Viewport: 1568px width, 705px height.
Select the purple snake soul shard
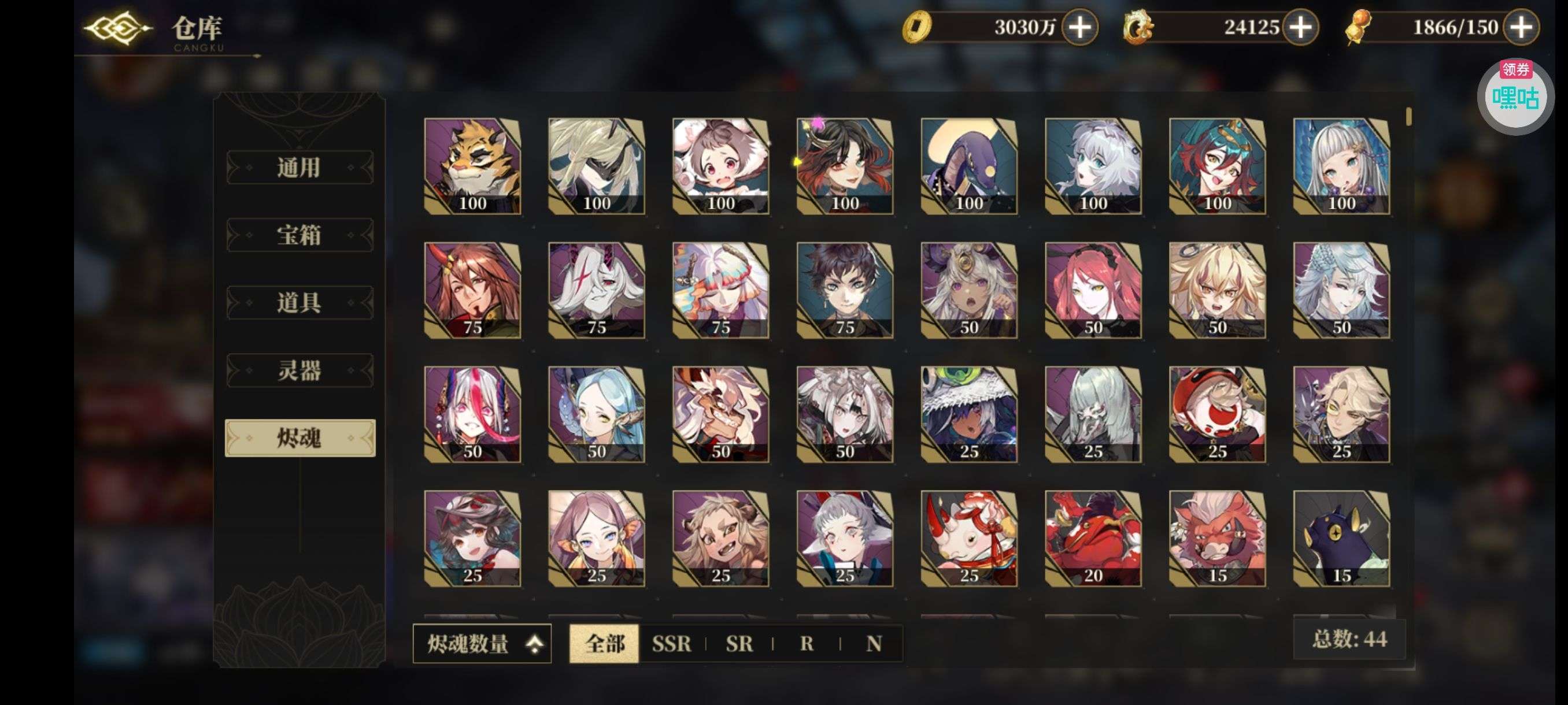pos(969,166)
